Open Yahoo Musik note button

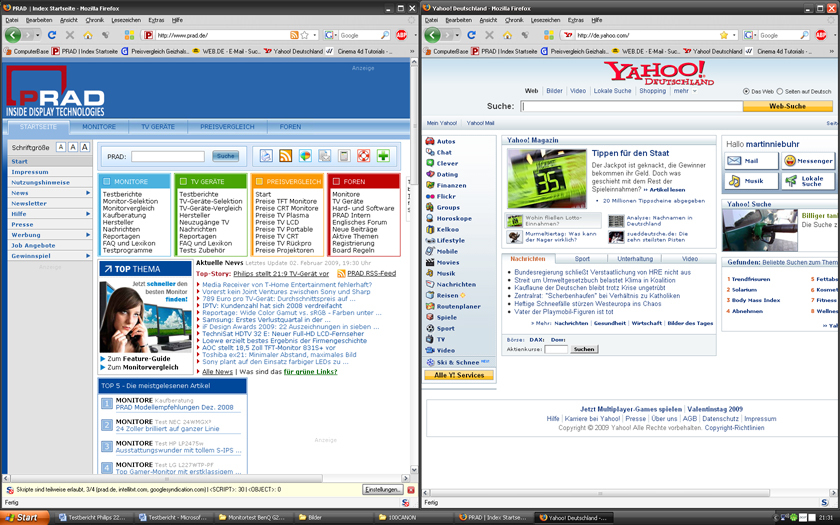(x=751, y=181)
